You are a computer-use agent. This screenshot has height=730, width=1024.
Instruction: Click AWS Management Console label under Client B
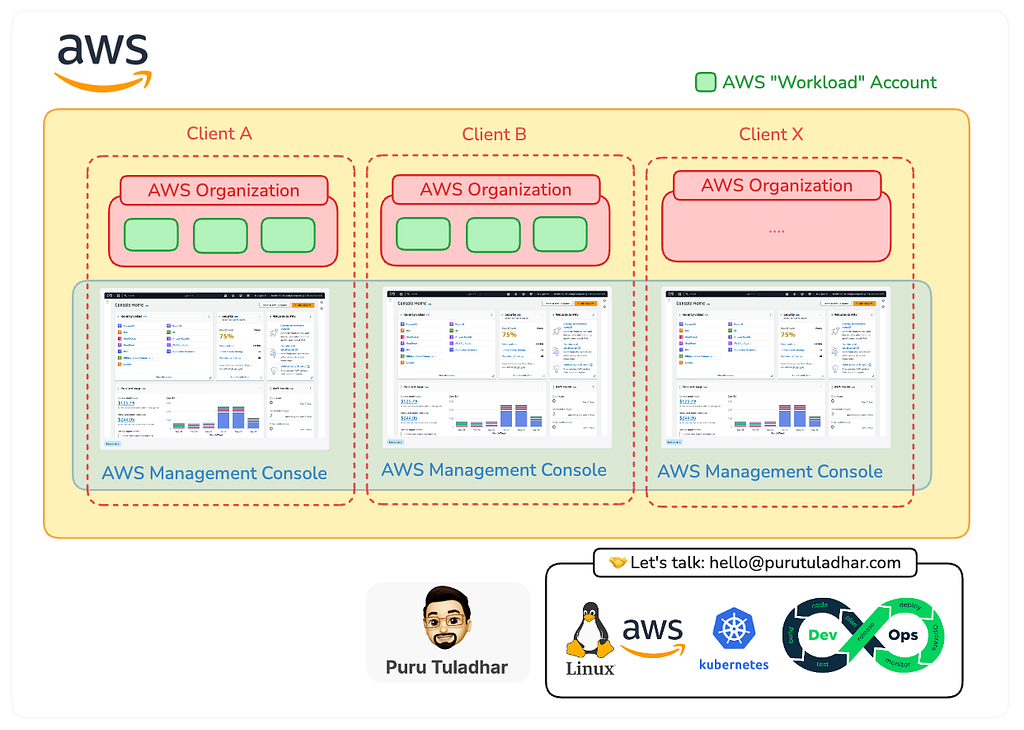pos(494,469)
